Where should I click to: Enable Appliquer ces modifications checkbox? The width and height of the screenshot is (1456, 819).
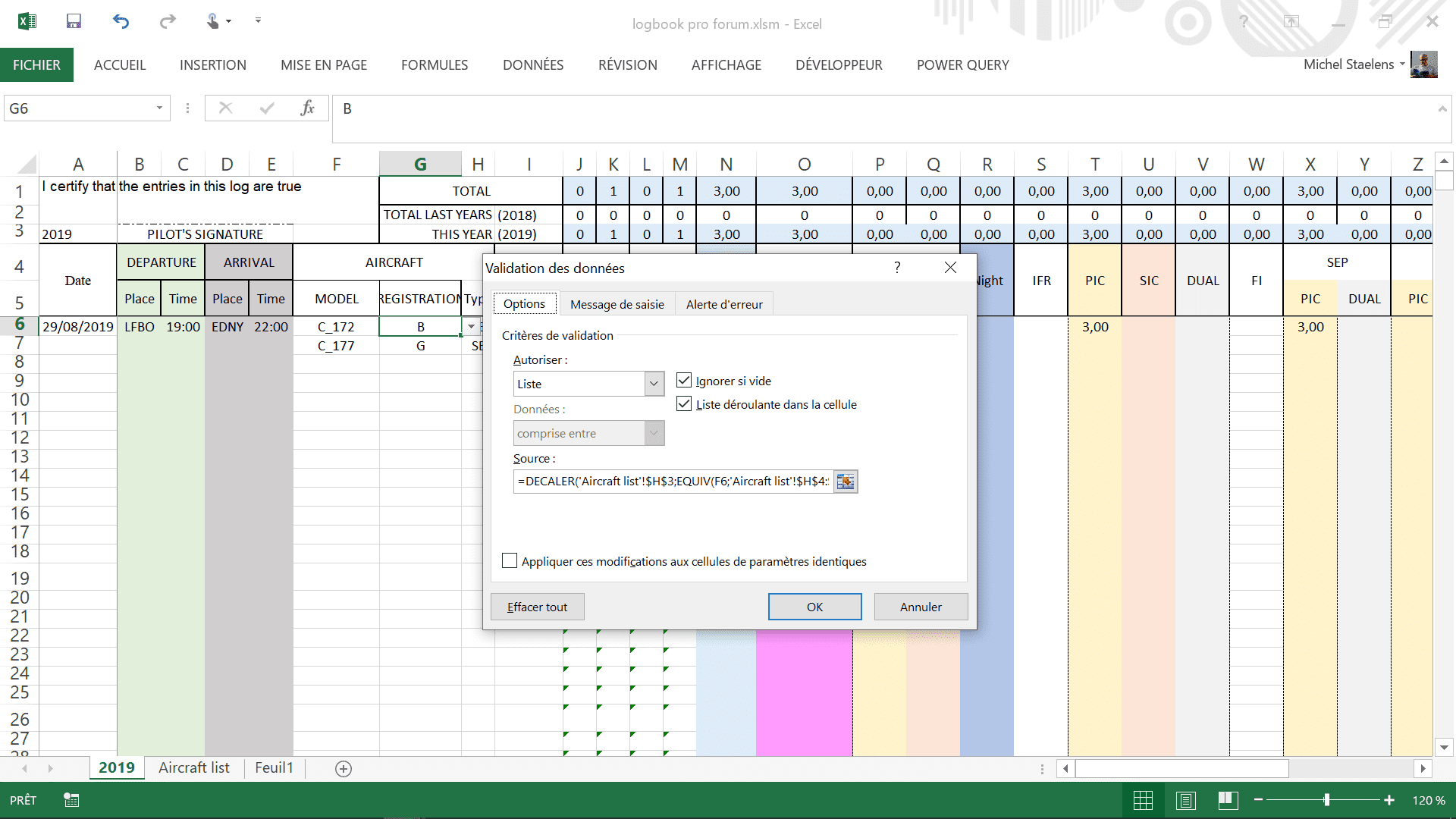click(x=510, y=561)
